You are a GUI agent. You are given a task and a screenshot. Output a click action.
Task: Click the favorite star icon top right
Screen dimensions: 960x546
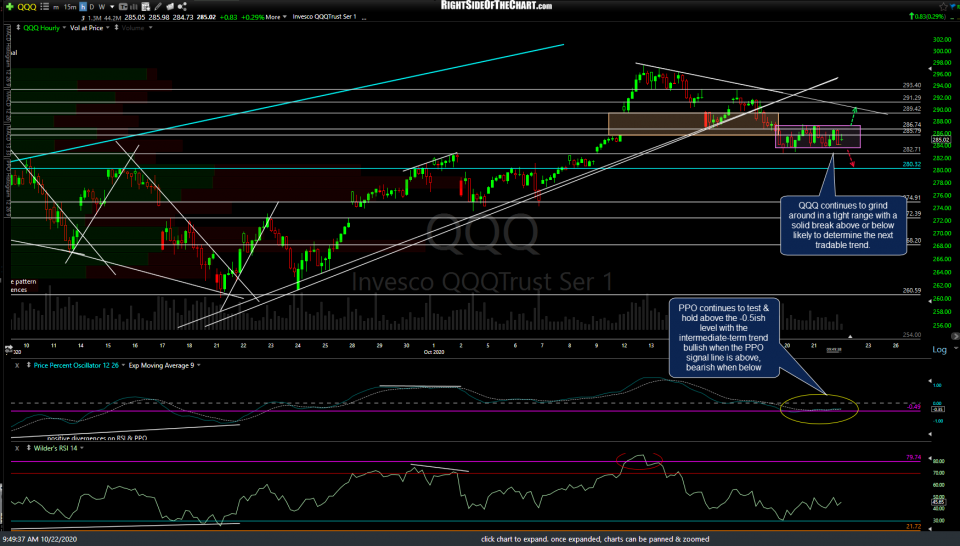pos(944,6)
